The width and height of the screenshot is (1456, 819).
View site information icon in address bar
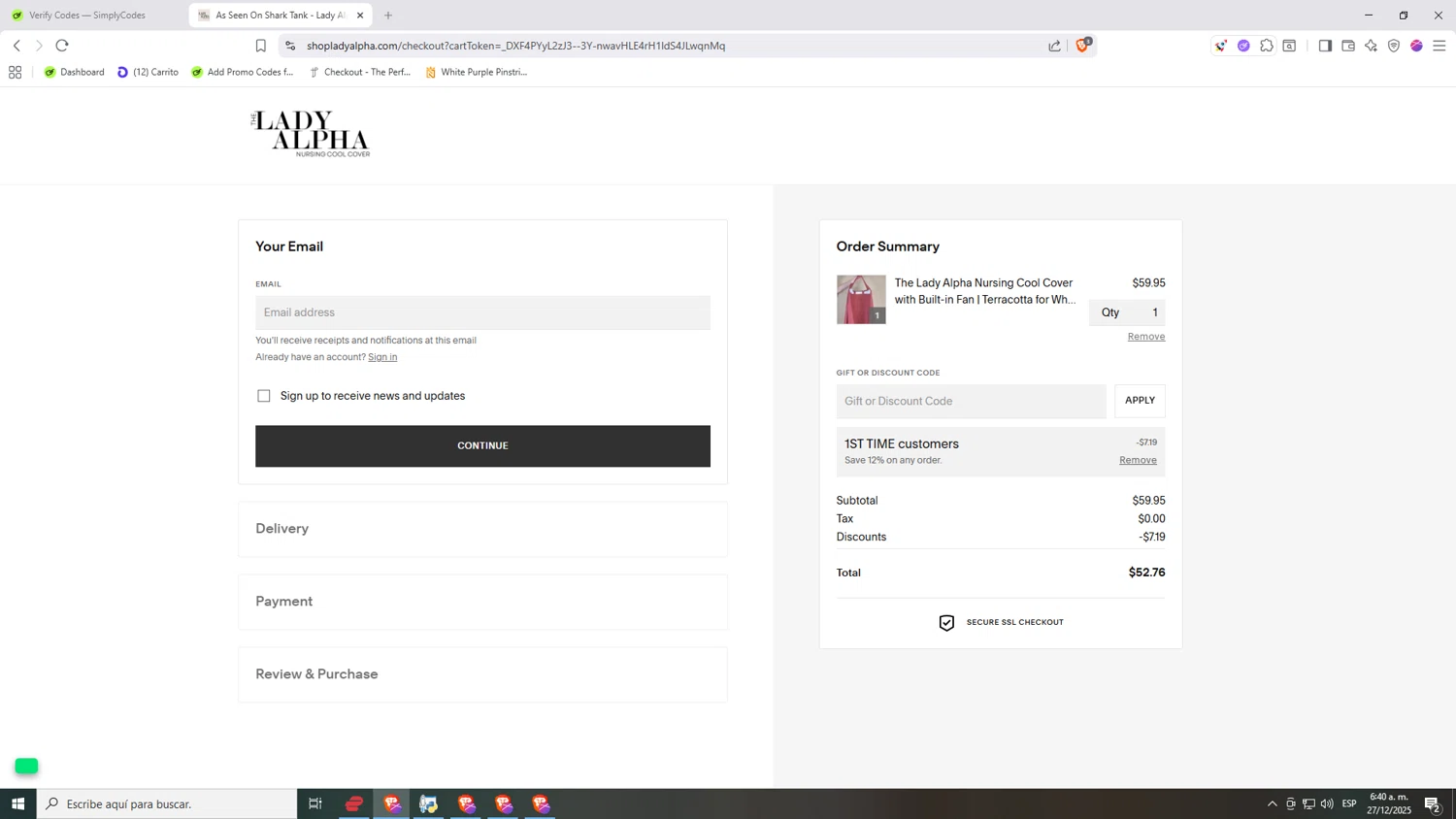point(290,46)
